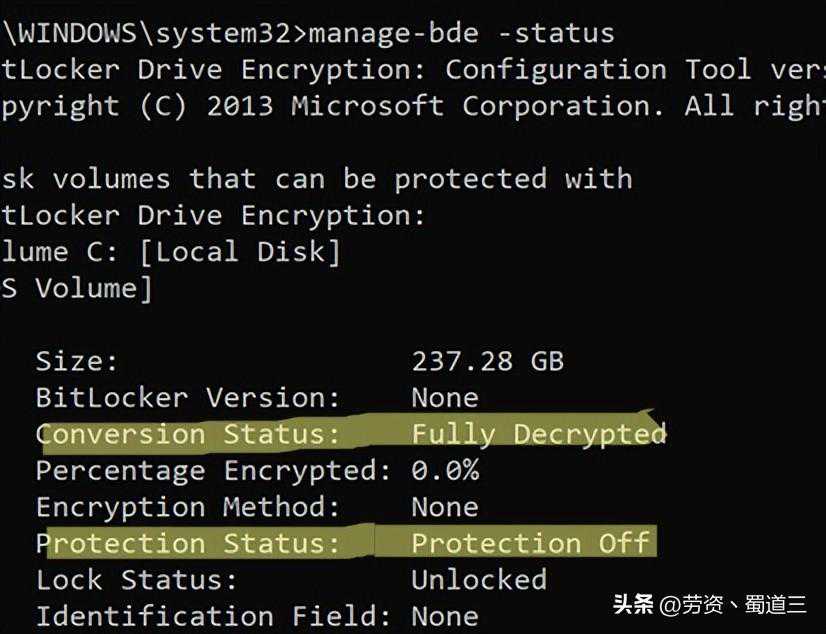
Task: Click the 0.0% encrypted value
Action: (x=445, y=470)
